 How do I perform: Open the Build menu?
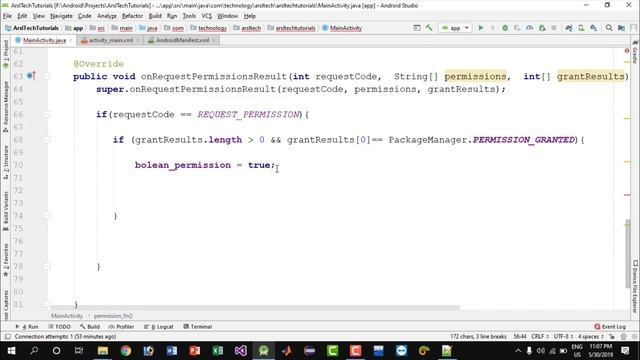click(x=155, y=16)
